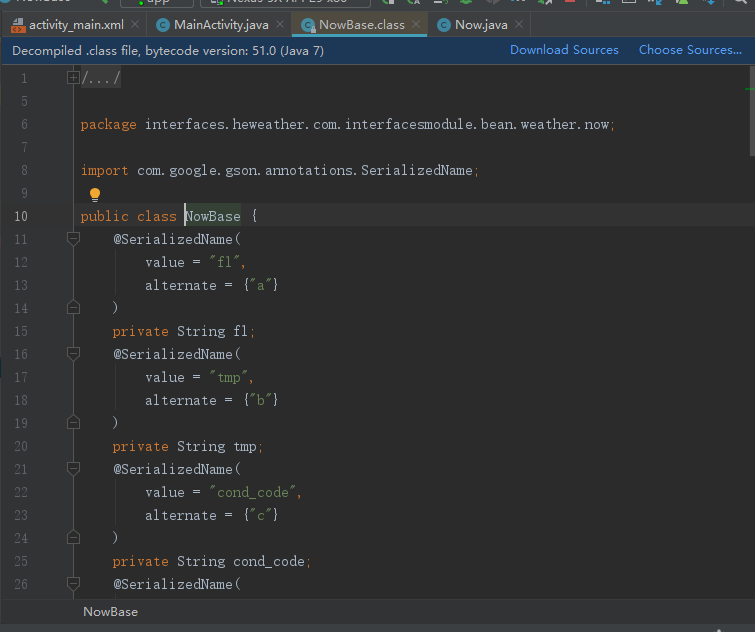Image resolution: width=755 pixels, height=632 pixels.
Task: Collapse the fold end marker on line 24
Action: pyautogui.click(x=73, y=538)
